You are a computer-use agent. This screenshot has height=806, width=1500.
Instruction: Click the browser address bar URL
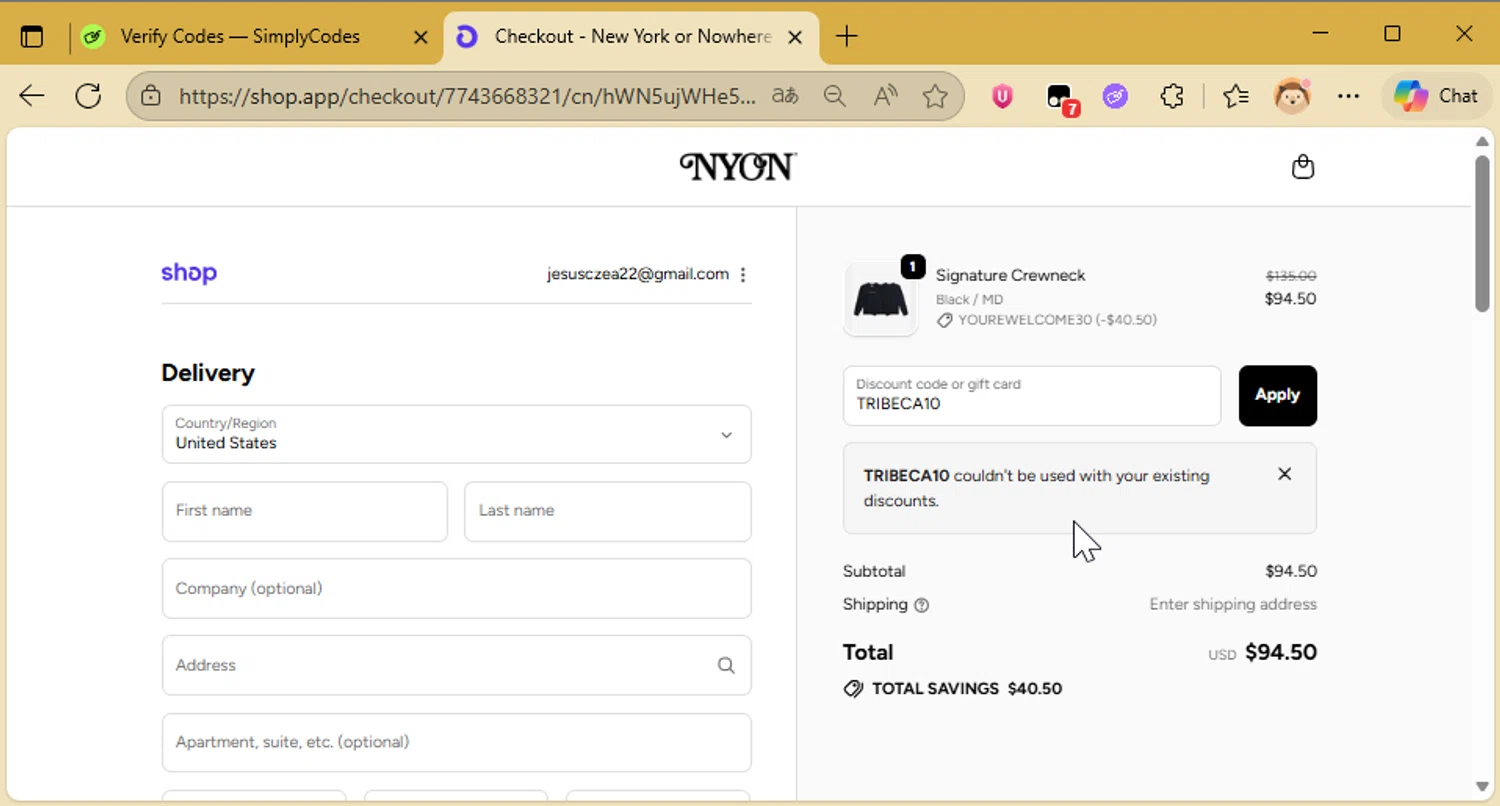coord(467,96)
